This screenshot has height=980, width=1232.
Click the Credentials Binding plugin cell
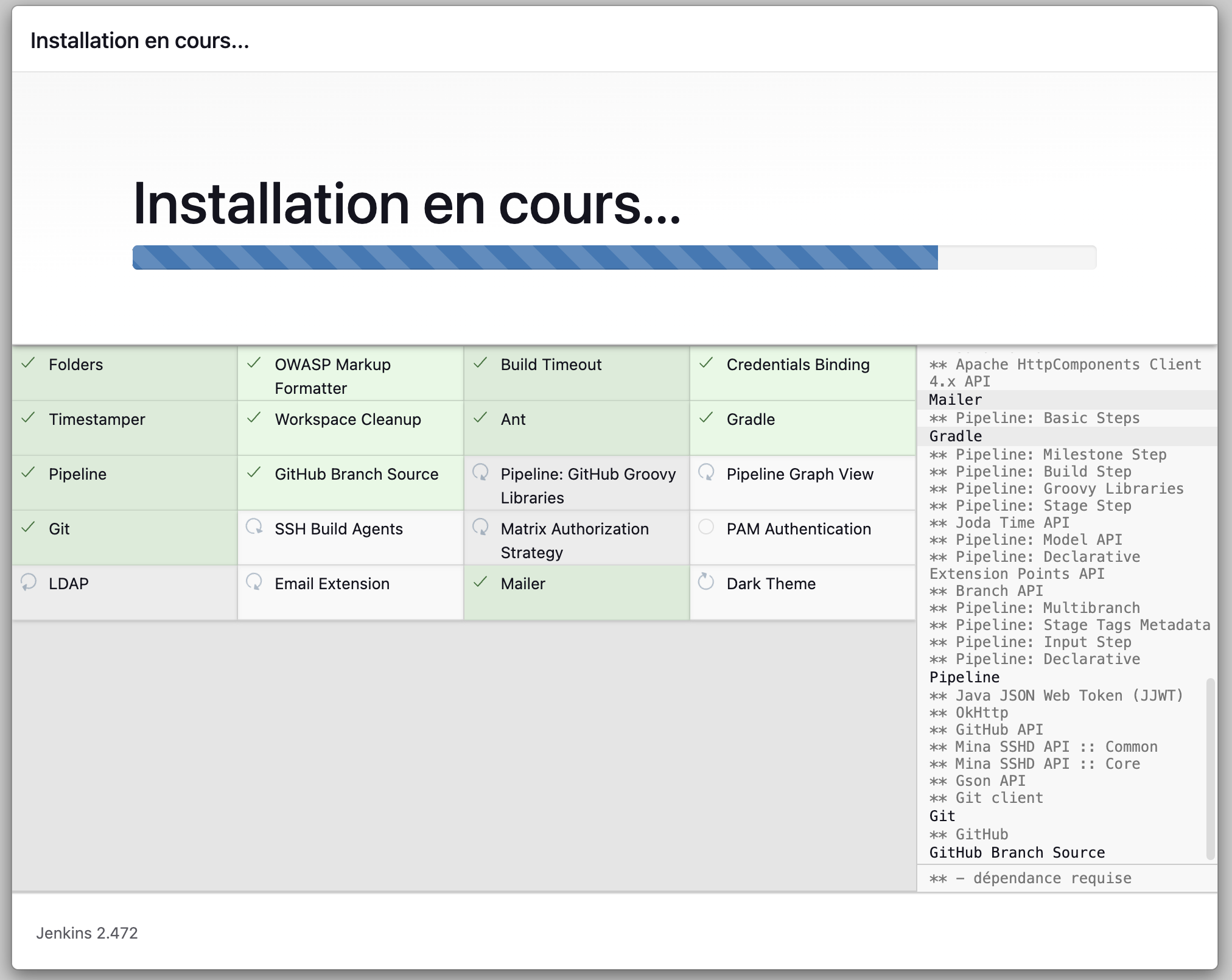coord(798,365)
